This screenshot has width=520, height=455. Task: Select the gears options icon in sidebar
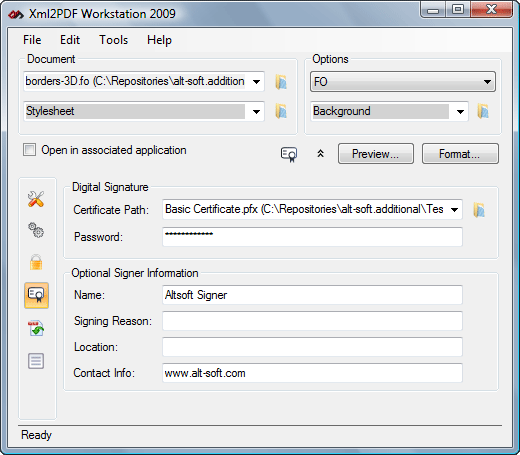click(36, 230)
